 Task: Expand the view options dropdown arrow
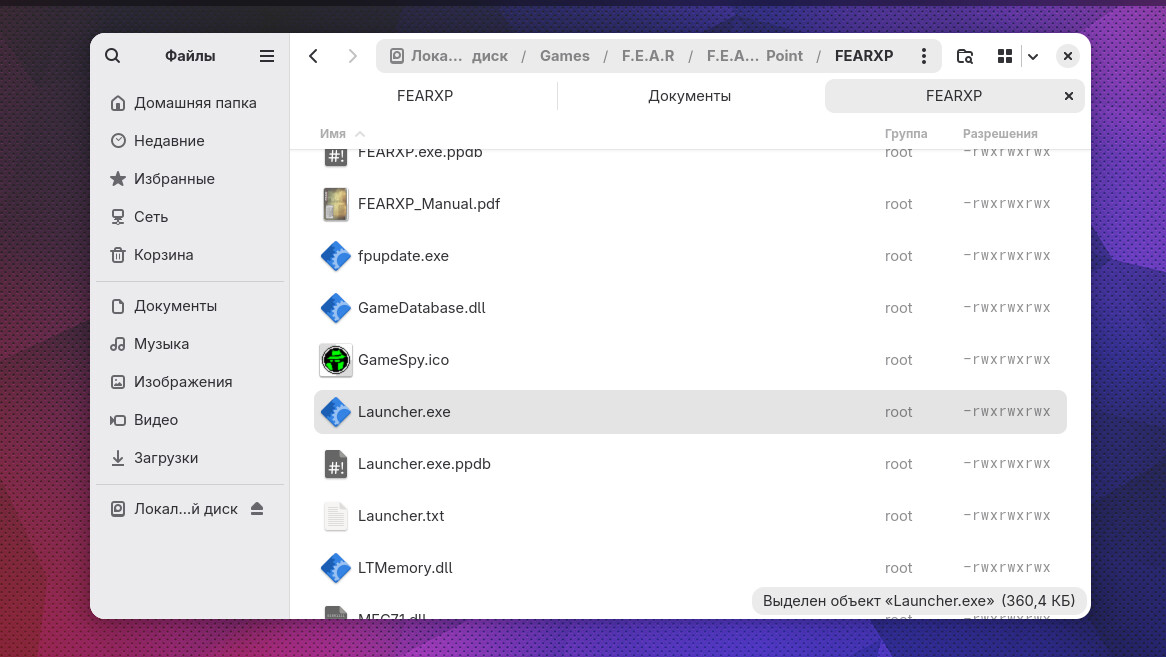click(x=1033, y=56)
